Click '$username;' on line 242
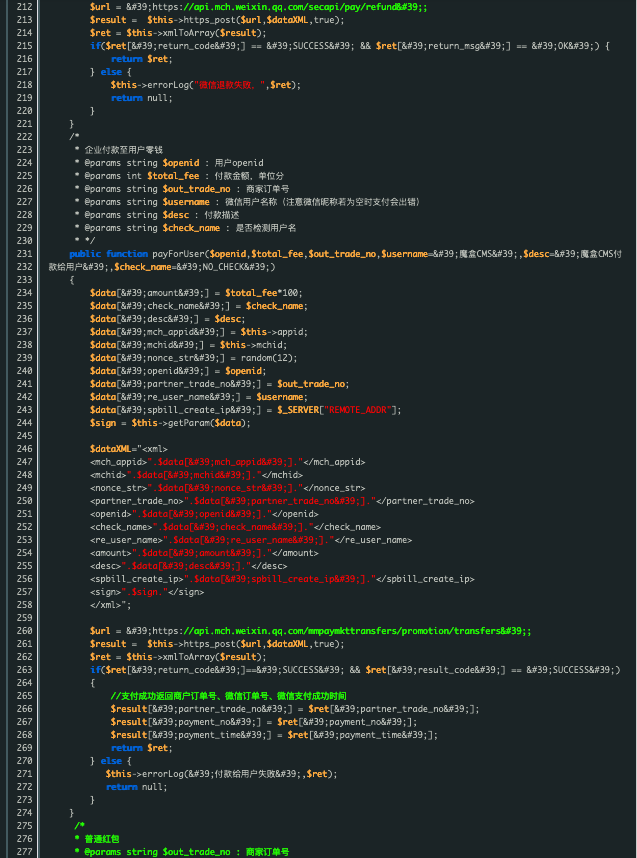The image size is (637, 858). point(282,397)
